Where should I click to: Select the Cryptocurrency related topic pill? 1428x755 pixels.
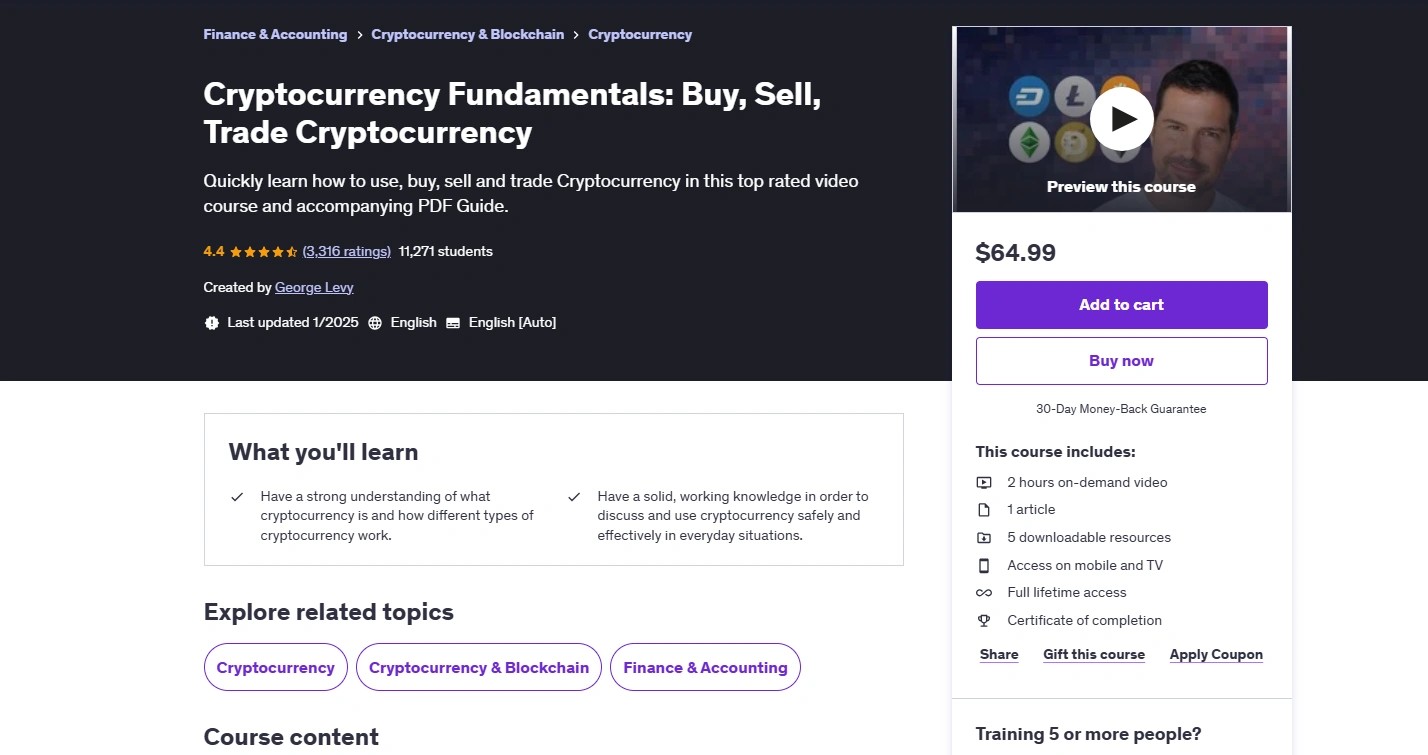coord(275,667)
